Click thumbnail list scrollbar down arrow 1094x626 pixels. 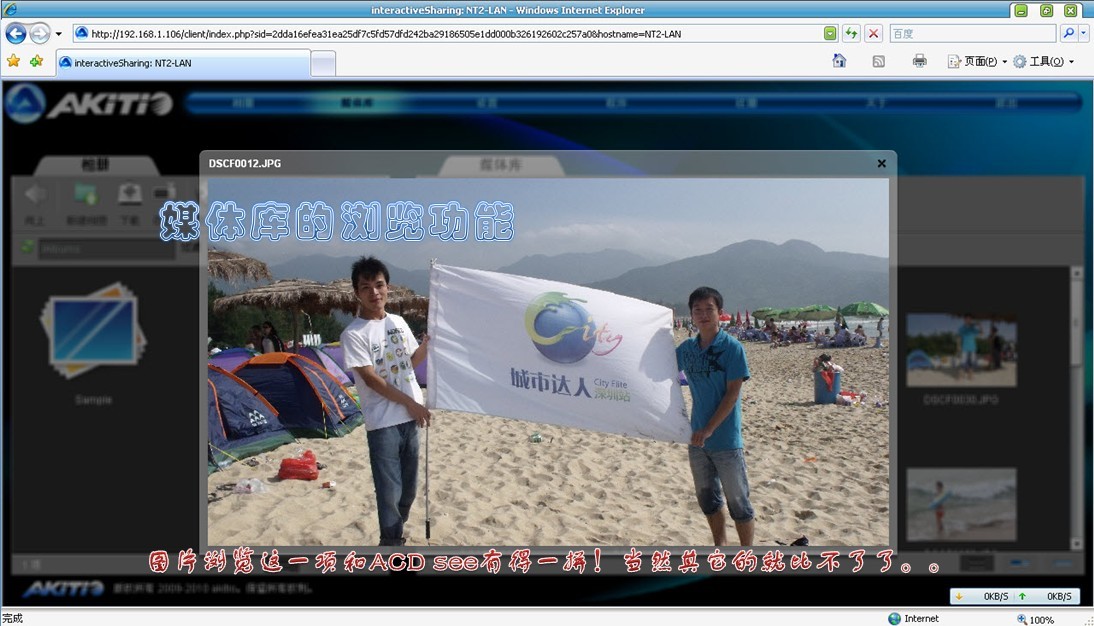pos(1077,543)
